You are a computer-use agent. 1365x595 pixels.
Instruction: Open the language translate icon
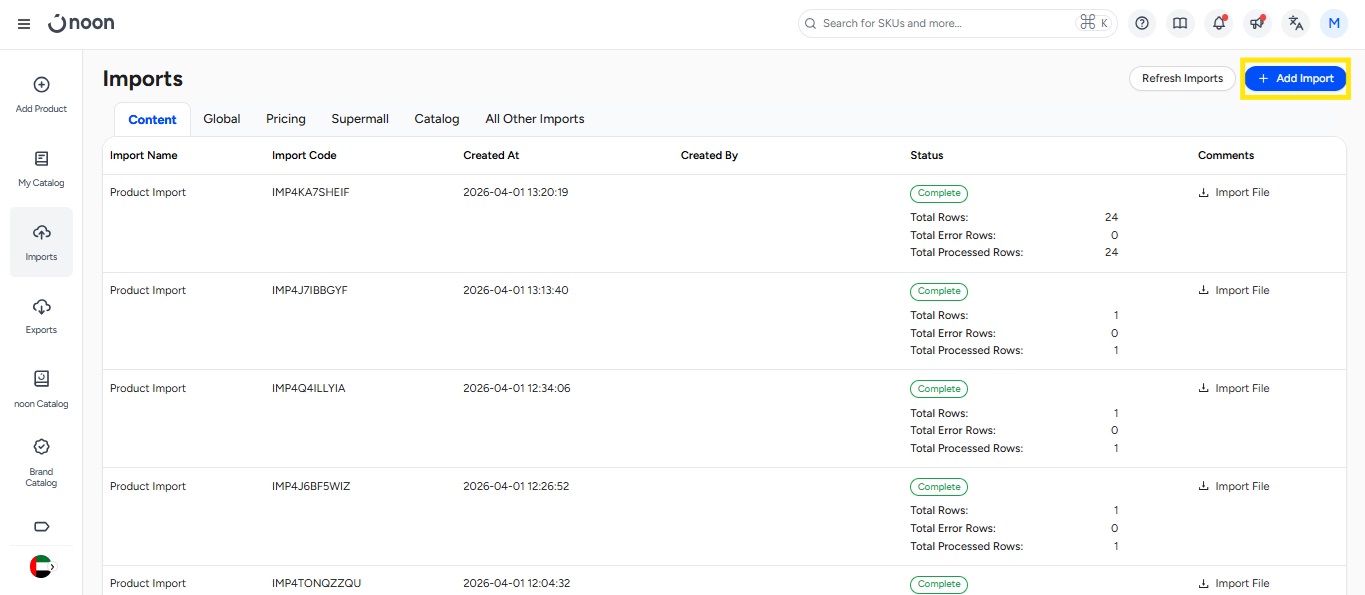pyautogui.click(x=1295, y=24)
